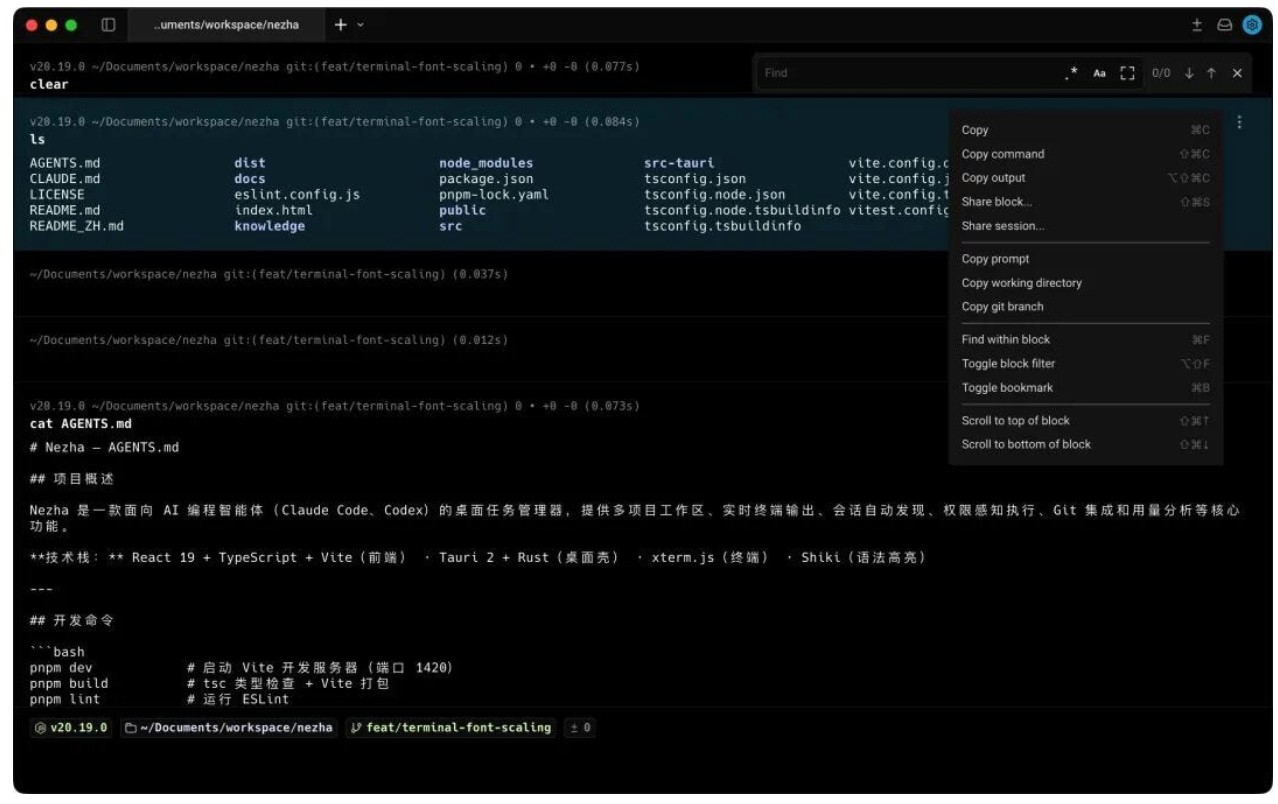Click eslint.config.js in ls output

click(297, 195)
